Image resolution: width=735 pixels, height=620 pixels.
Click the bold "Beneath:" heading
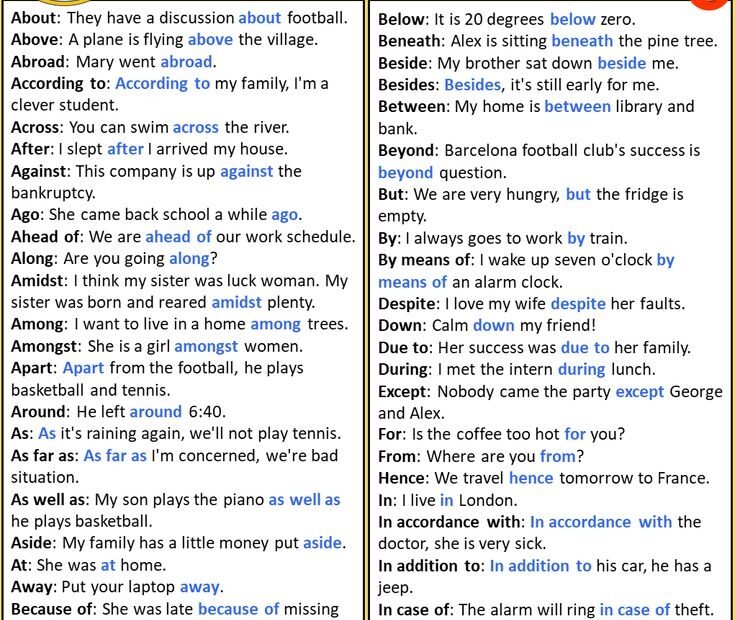(x=411, y=41)
